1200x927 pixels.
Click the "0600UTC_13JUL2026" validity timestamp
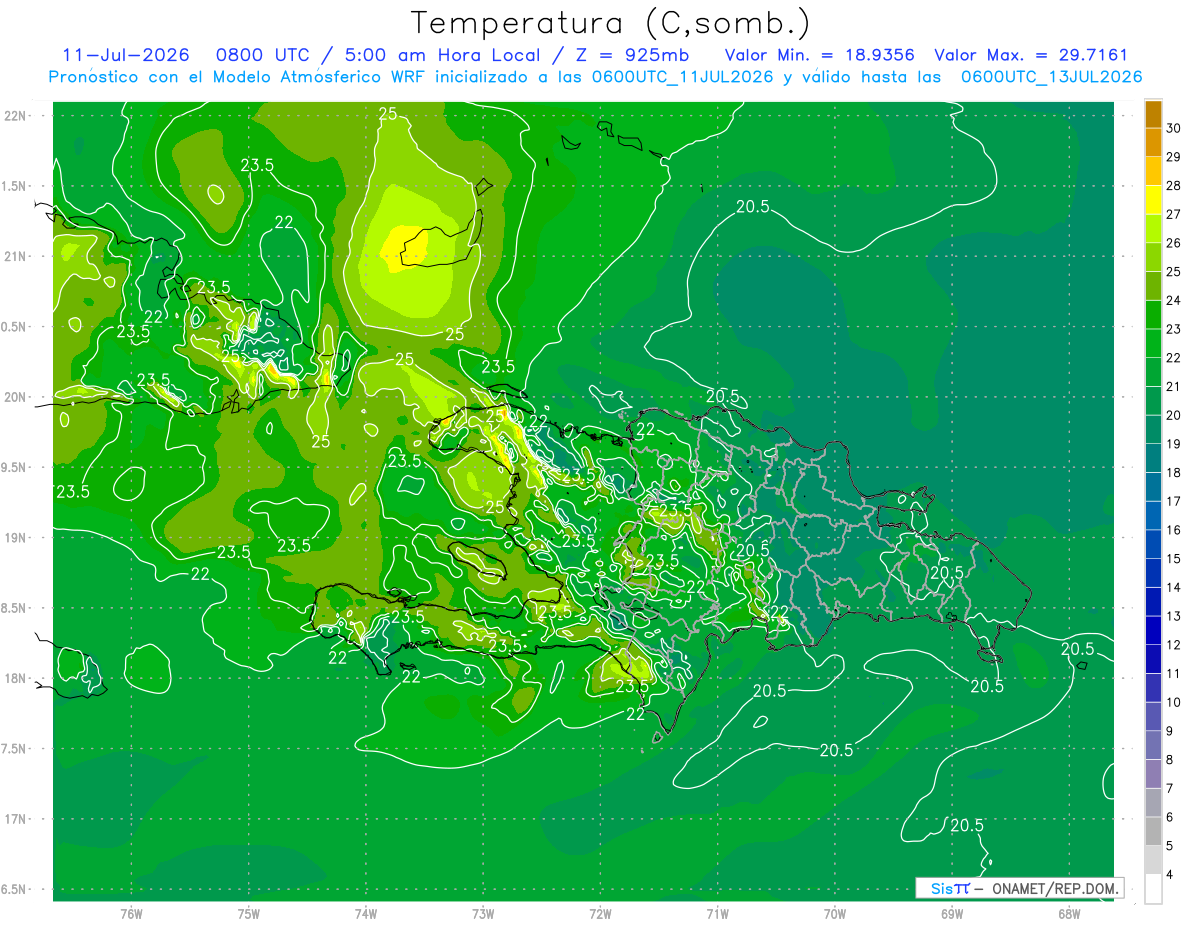pos(1051,77)
